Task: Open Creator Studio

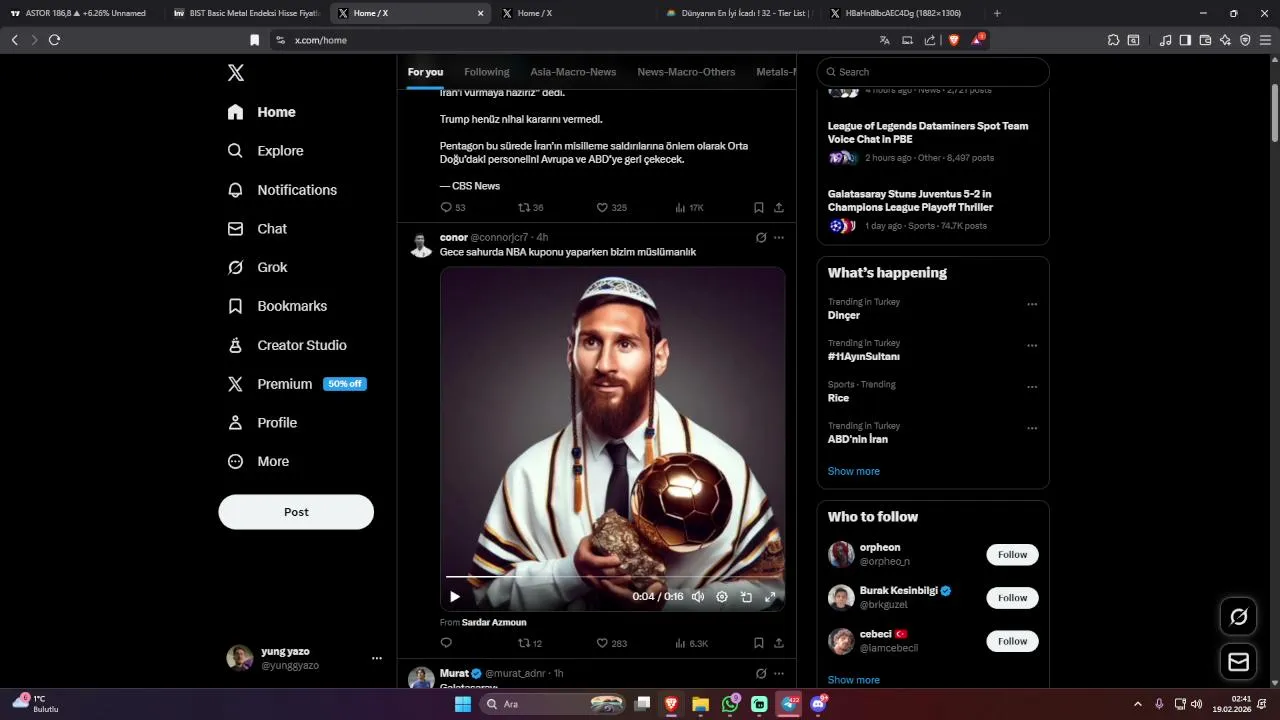Action: tap(288, 345)
